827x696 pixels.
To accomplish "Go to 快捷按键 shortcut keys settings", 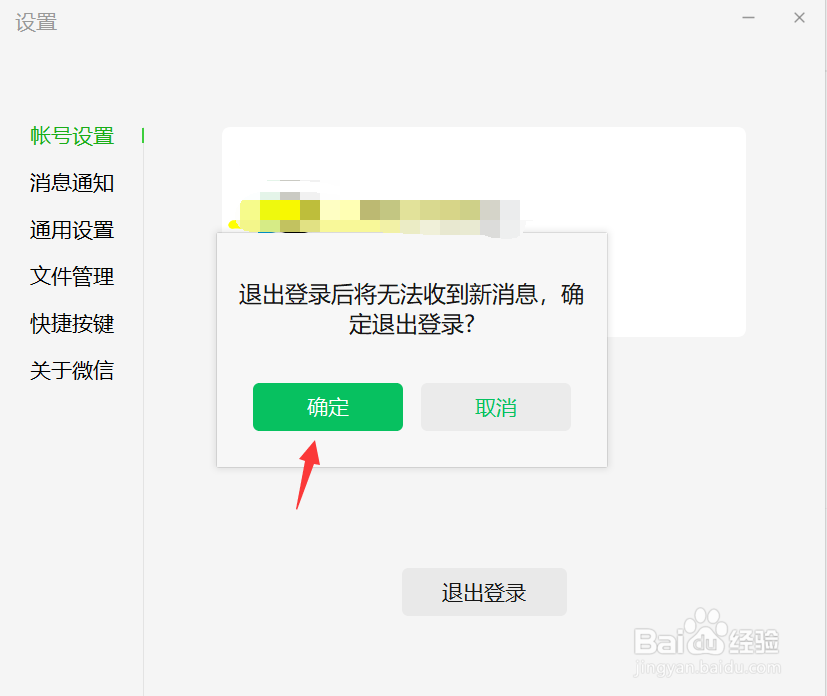I will [x=72, y=323].
